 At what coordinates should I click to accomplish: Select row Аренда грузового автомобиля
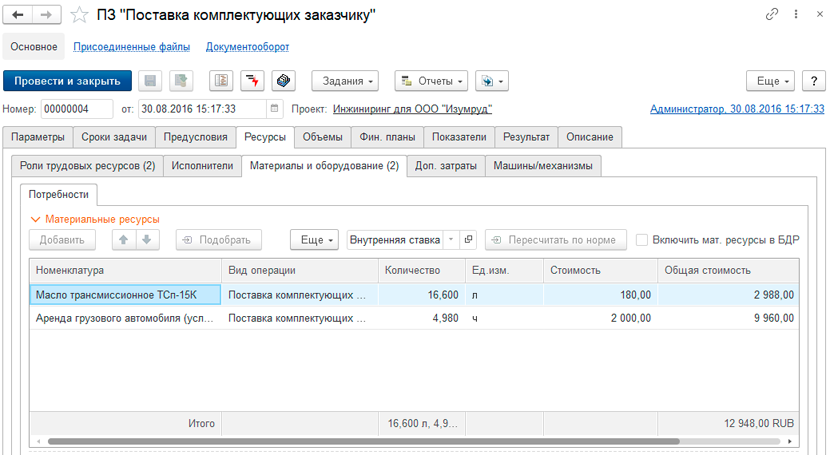click(x=414, y=318)
